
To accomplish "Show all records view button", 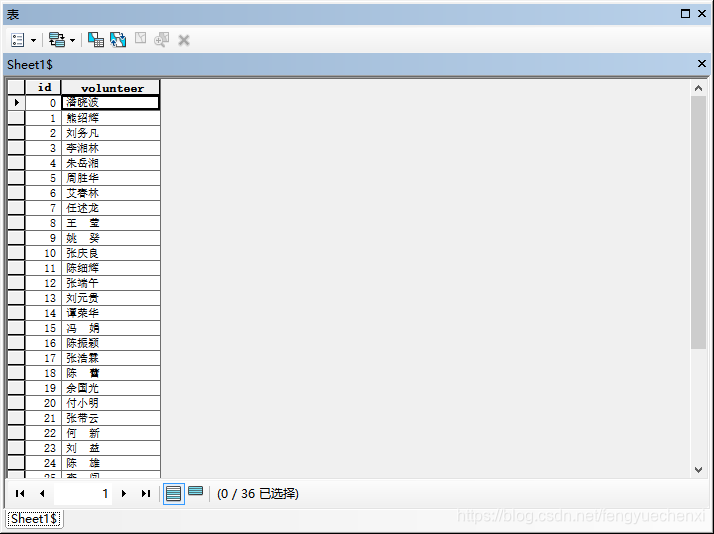I will [x=173, y=494].
